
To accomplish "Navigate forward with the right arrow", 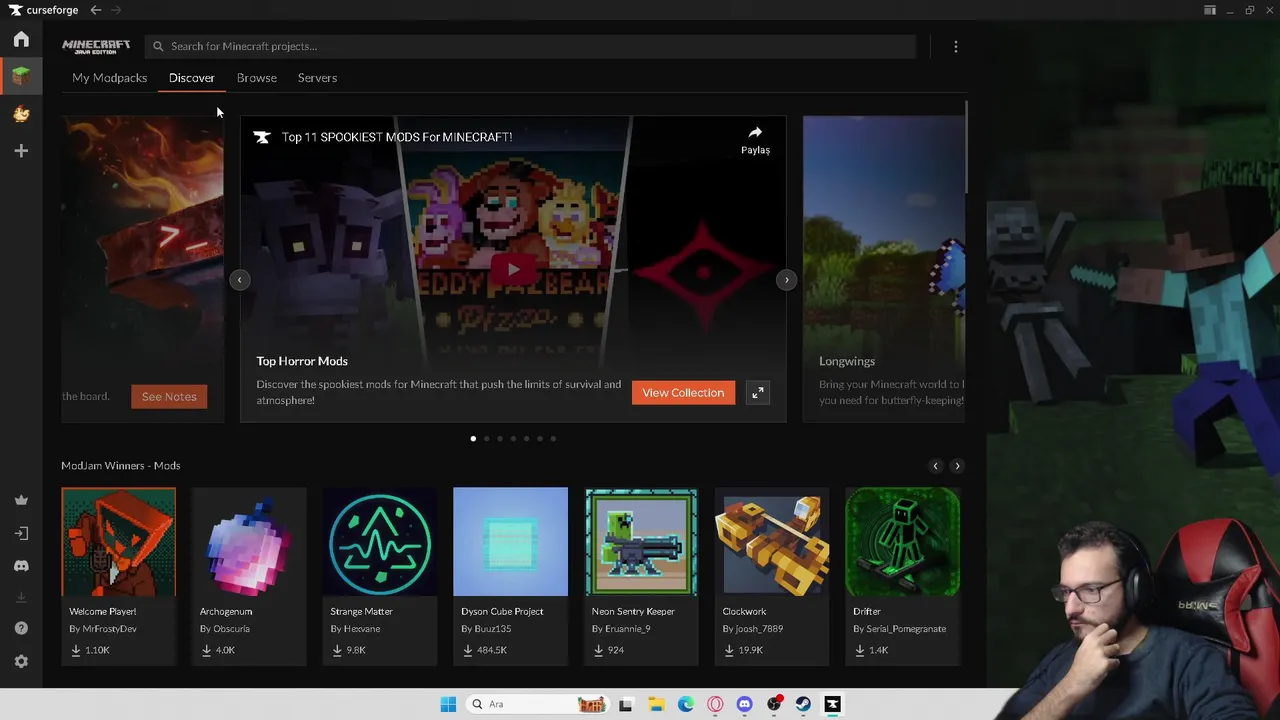I will [x=117, y=10].
